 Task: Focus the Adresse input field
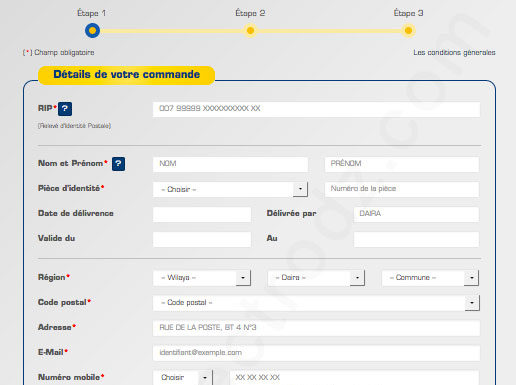coord(316,328)
